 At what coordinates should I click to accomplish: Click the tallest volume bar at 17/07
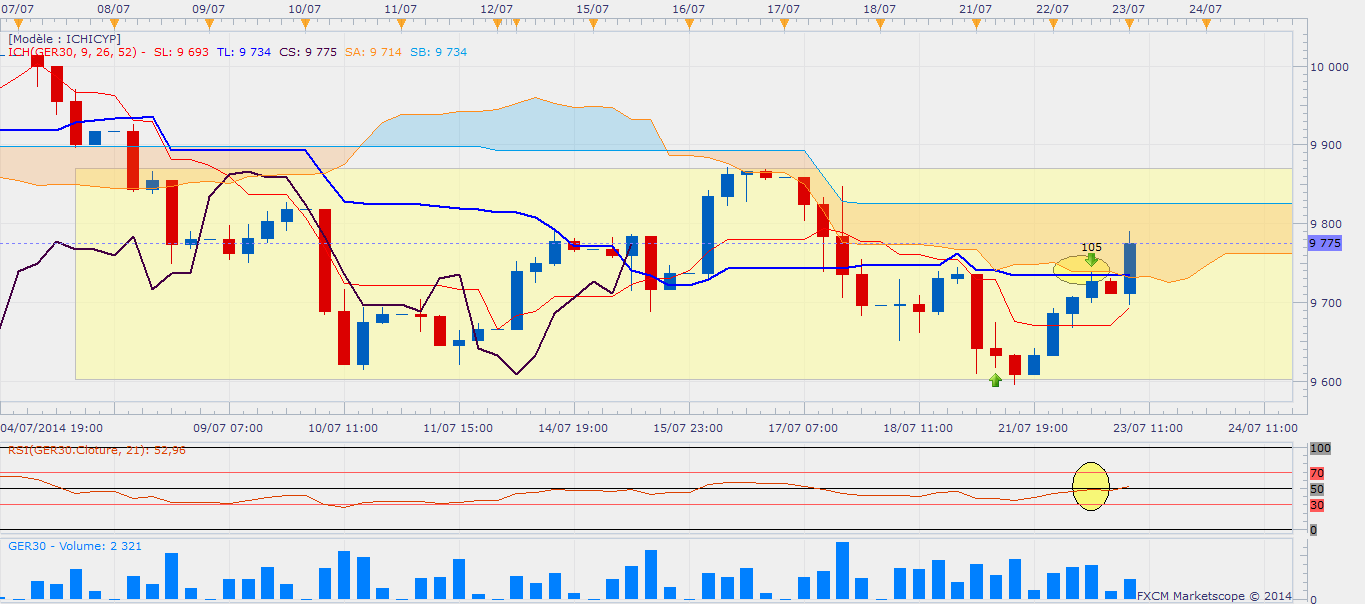click(x=842, y=571)
